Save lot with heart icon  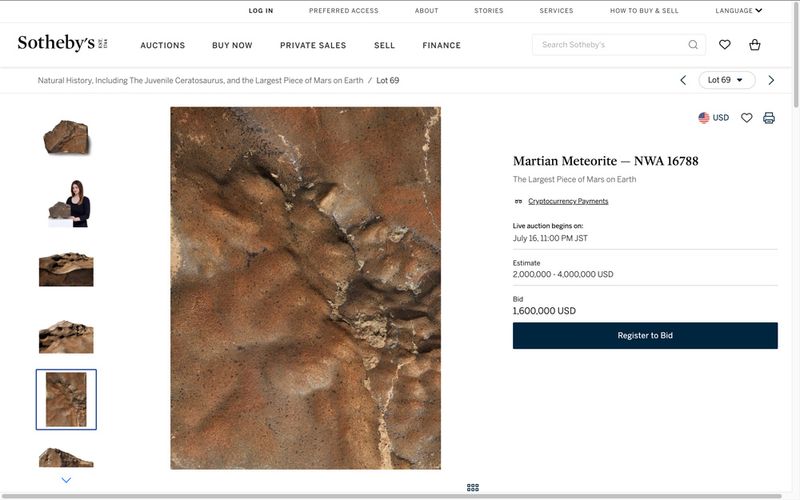[x=746, y=118]
